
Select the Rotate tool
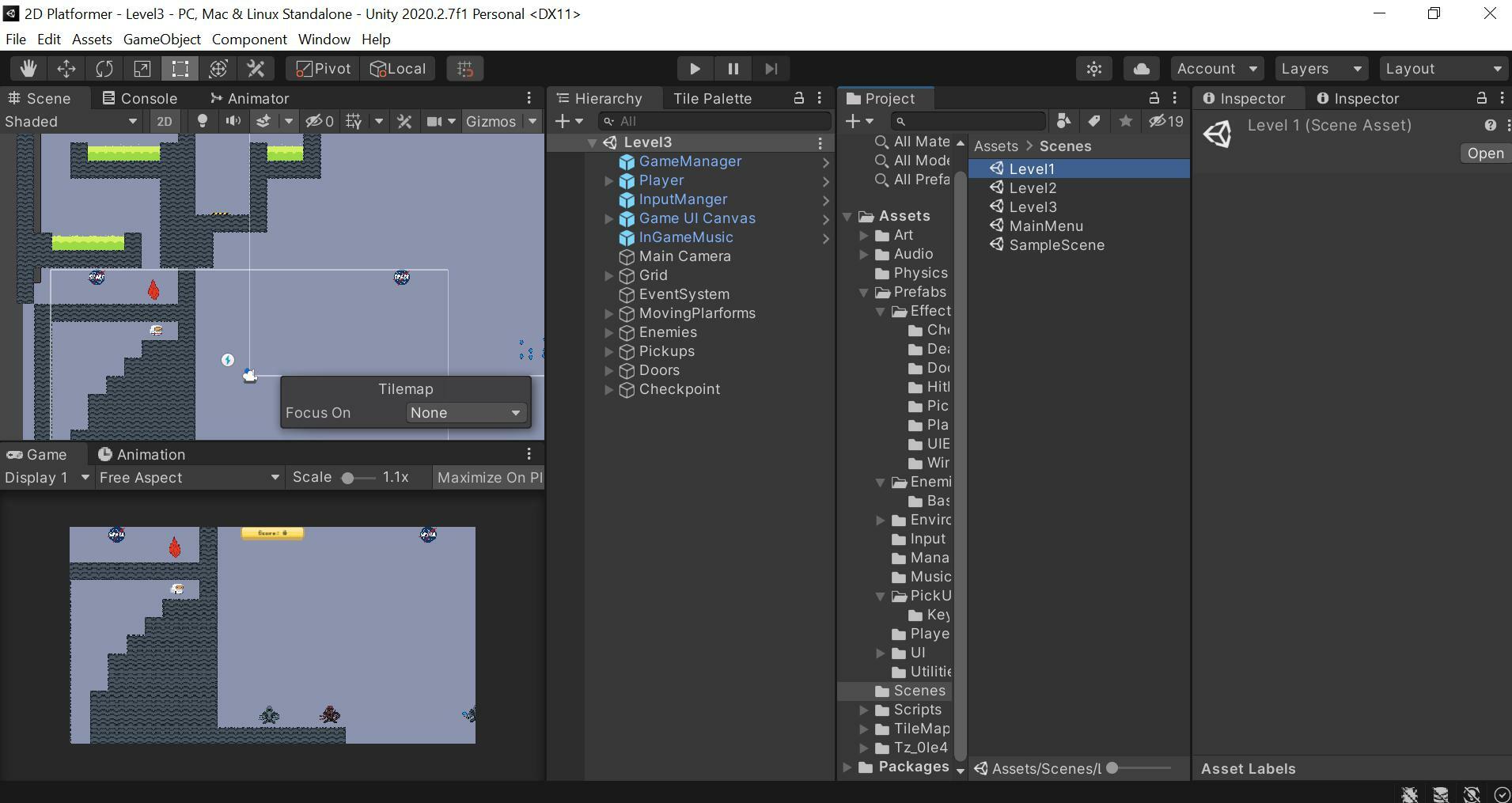[104, 69]
